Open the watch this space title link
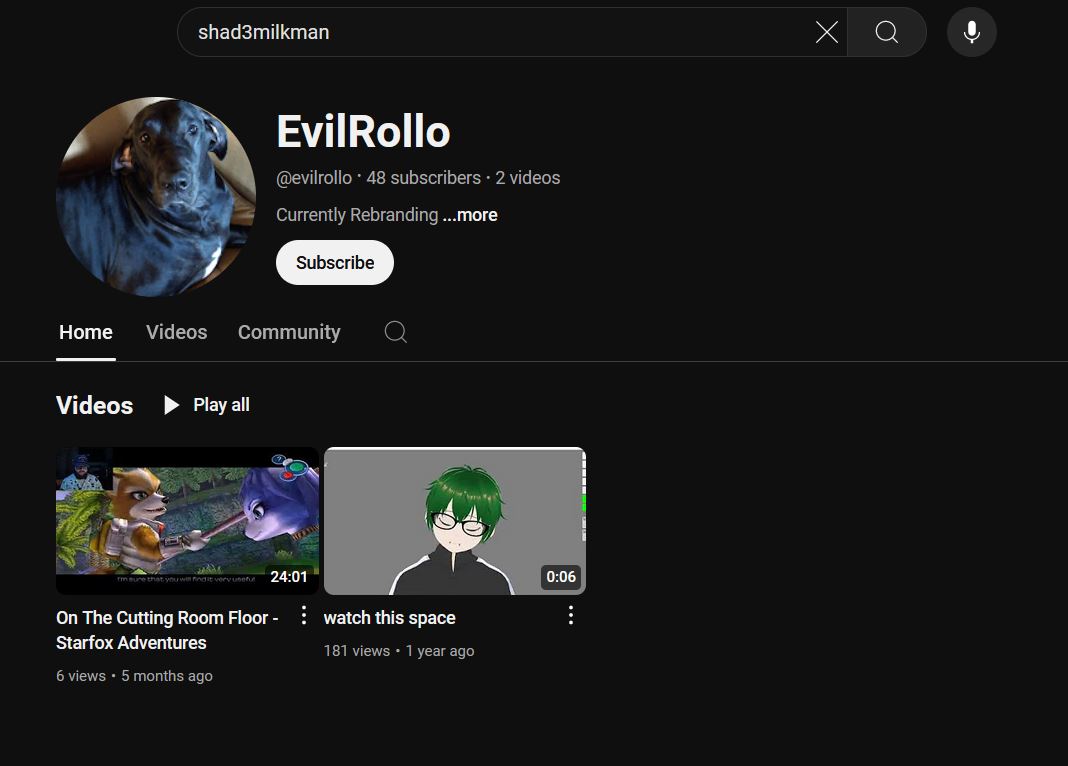 point(390,618)
